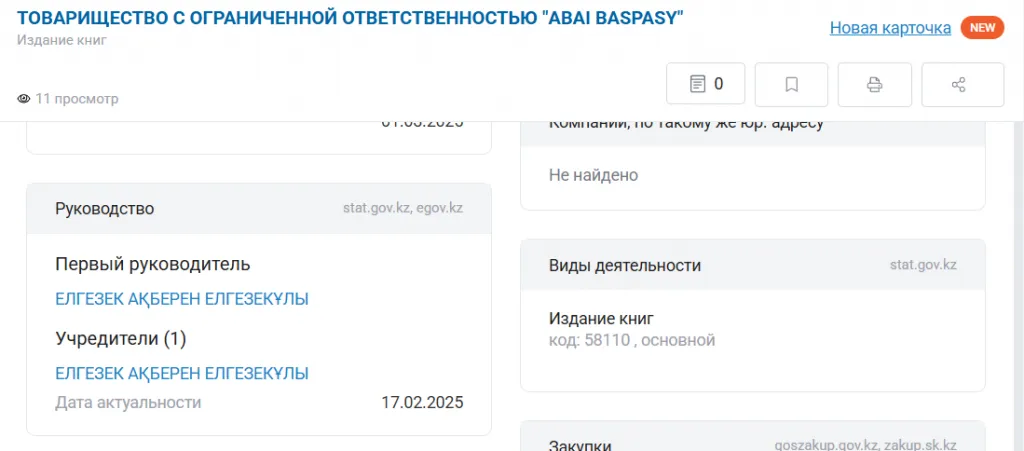This screenshot has height=451, width=1024.
Task: Click the Учредители (1) heading
Action: [x=120, y=339]
